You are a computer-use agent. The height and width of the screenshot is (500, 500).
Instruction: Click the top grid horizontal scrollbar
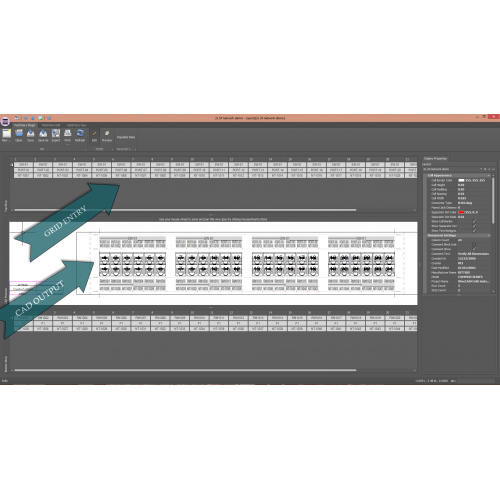point(185,210)
